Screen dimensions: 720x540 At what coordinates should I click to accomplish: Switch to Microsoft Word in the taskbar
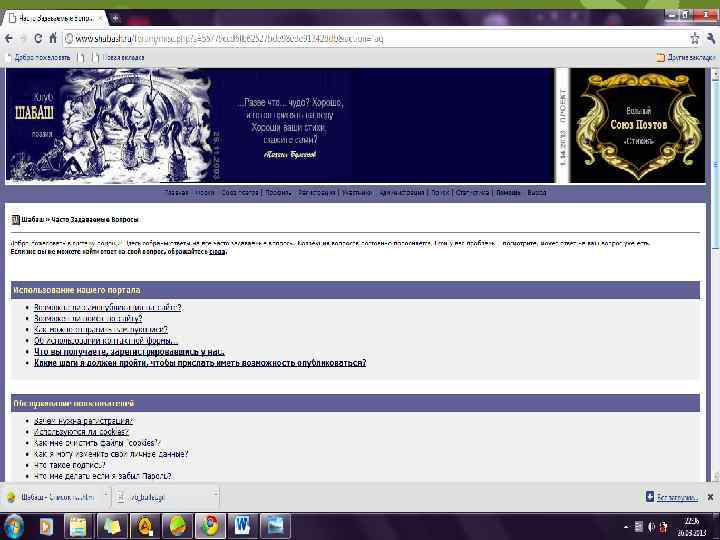[x=242, y=526]
